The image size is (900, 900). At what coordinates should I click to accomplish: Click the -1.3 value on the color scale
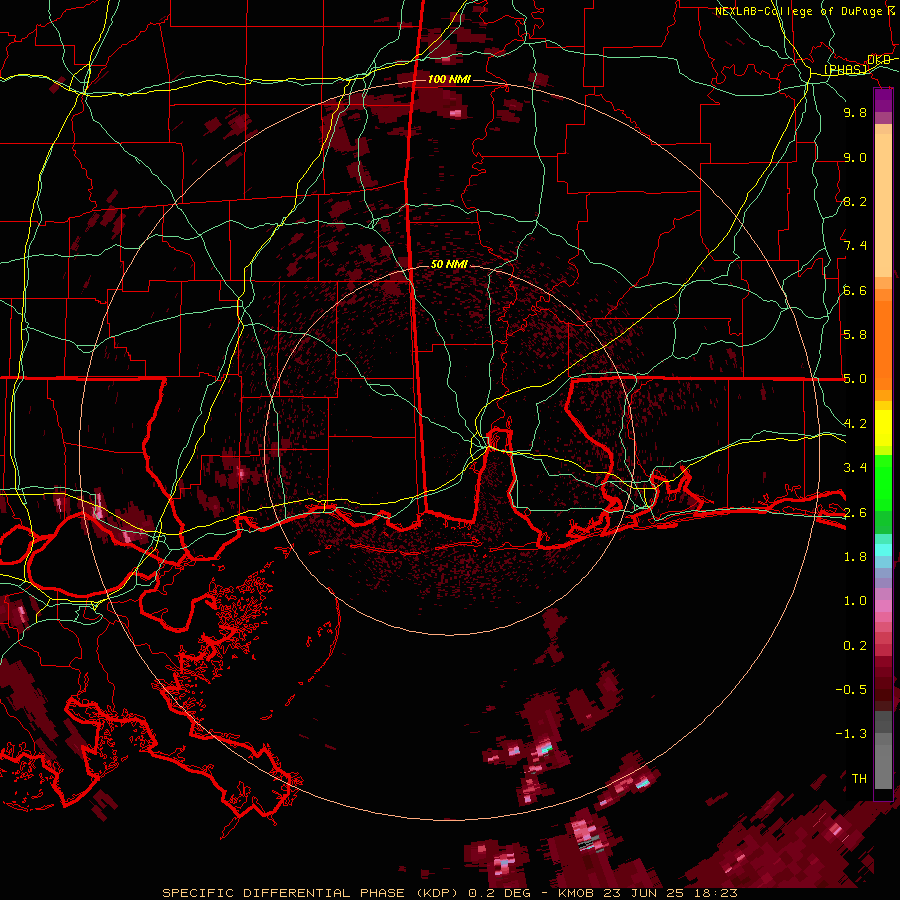pyautogui.click(x=851, y=734)
